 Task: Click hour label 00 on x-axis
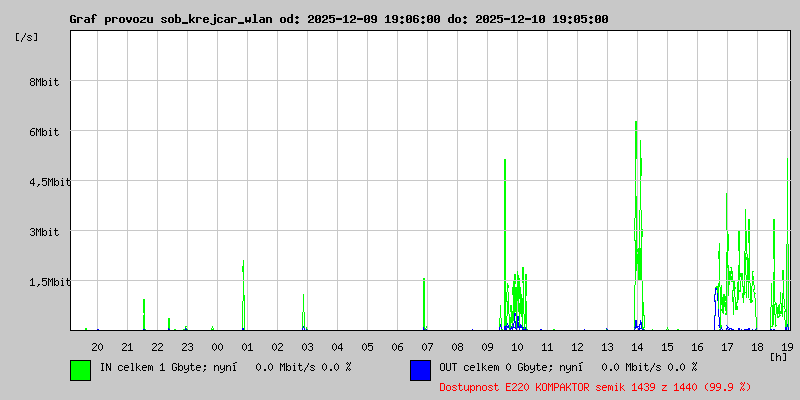click(217, 347)
